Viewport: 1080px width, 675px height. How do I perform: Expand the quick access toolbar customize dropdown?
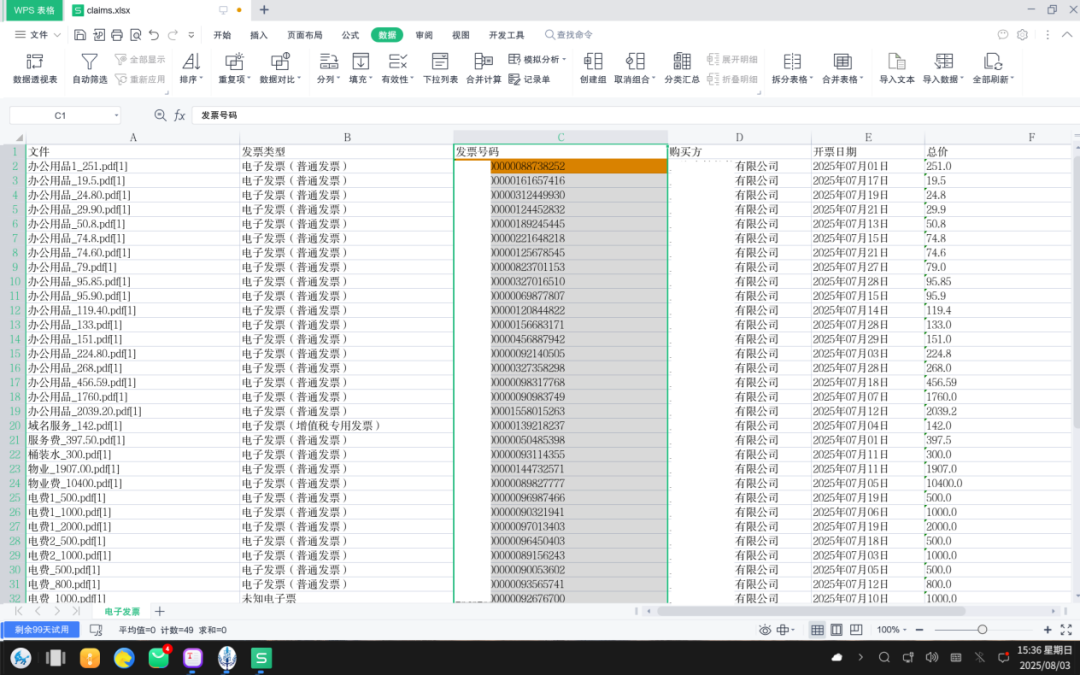click(191, 34)
